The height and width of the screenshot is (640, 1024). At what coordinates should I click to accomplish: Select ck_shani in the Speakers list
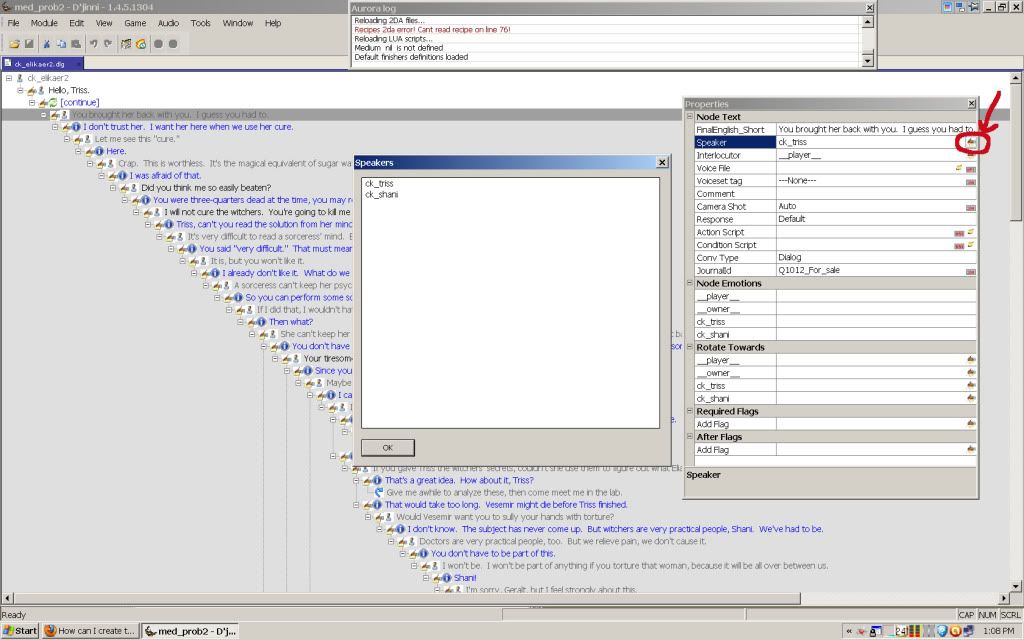pos(379,194)
